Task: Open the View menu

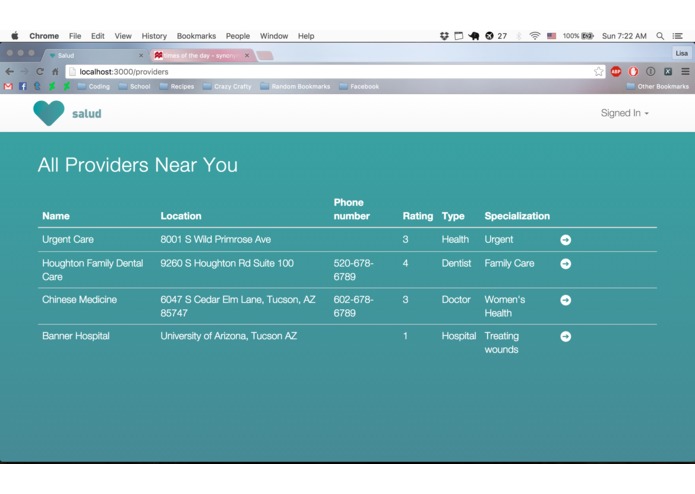Action: click(123, 36)
